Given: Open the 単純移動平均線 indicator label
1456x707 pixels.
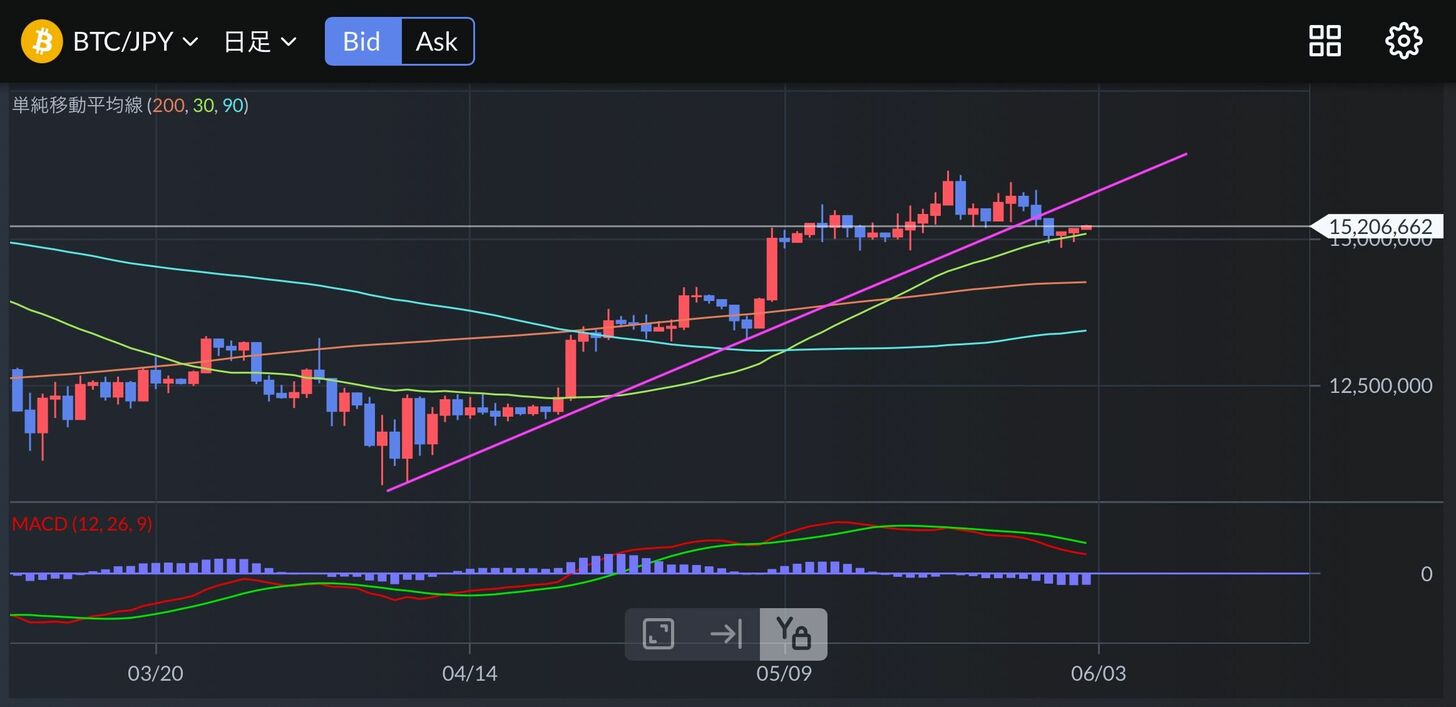Looking at the screenshot, I should 78,105.
